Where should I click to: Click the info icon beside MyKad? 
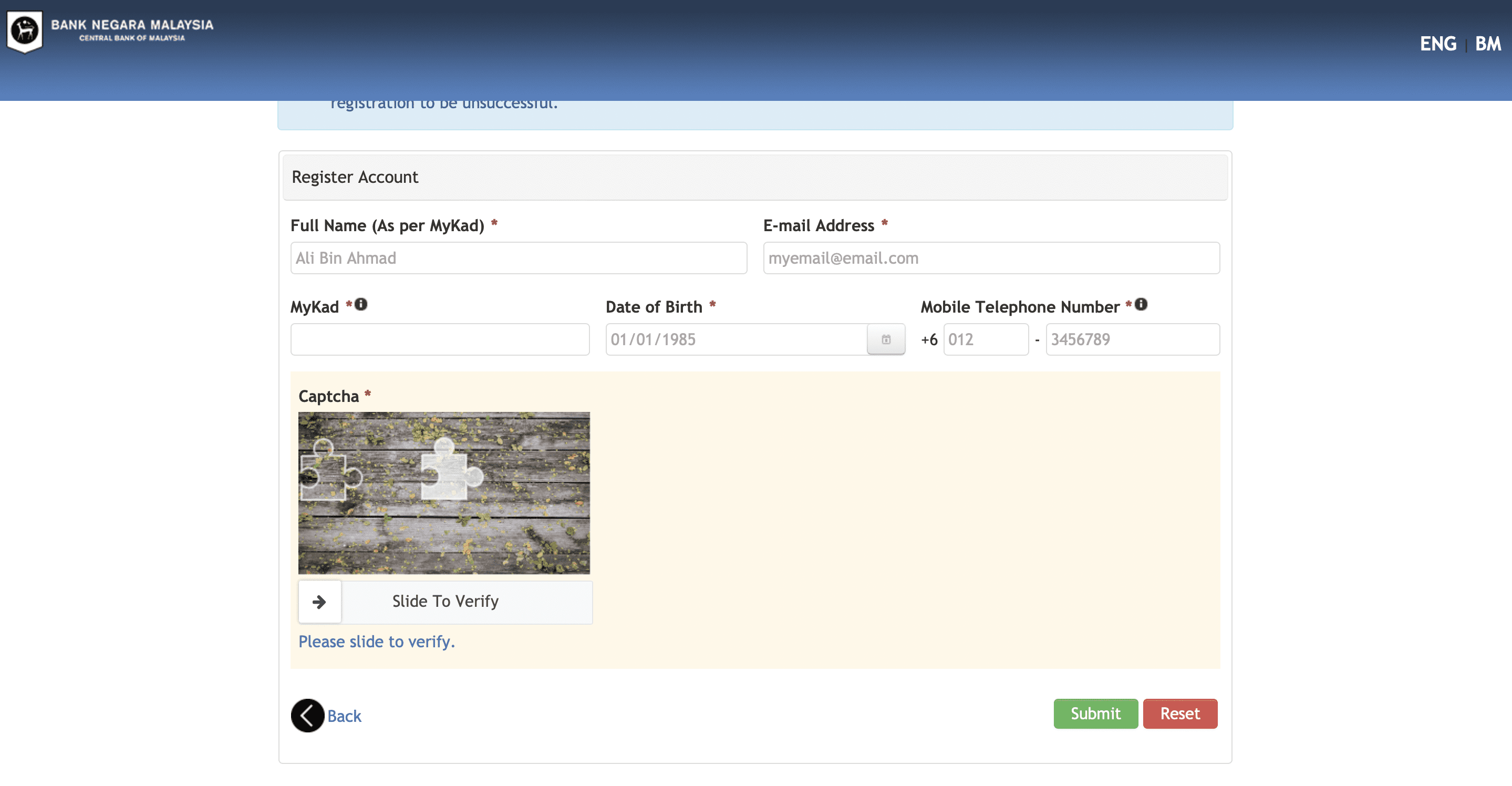pyautogui.click(x=360, y=304)
